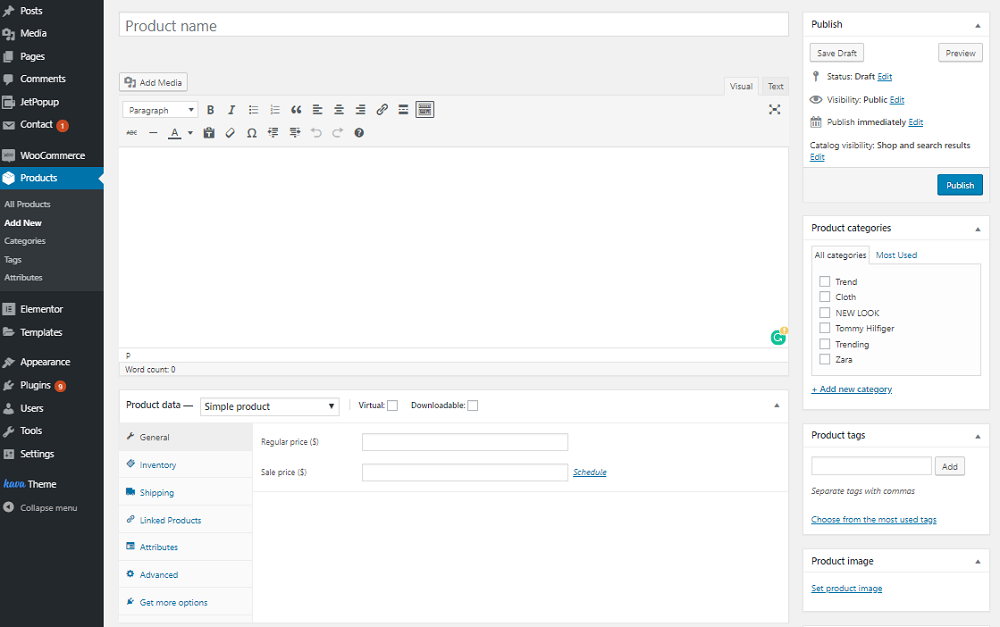Toggle bold formatting in the editor

[210, 110]
